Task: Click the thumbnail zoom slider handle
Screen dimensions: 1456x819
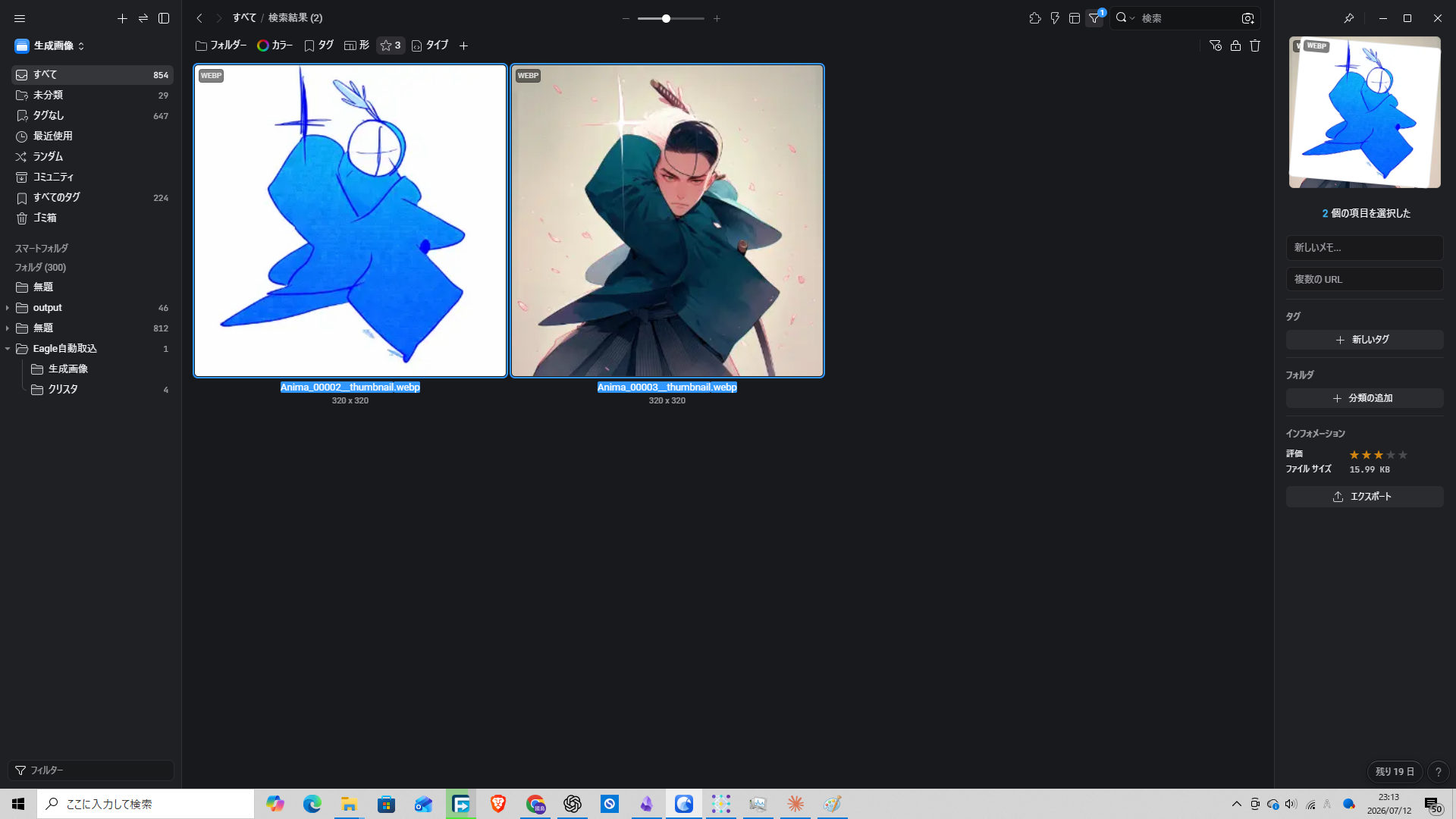Action: (x=666, y=18)
